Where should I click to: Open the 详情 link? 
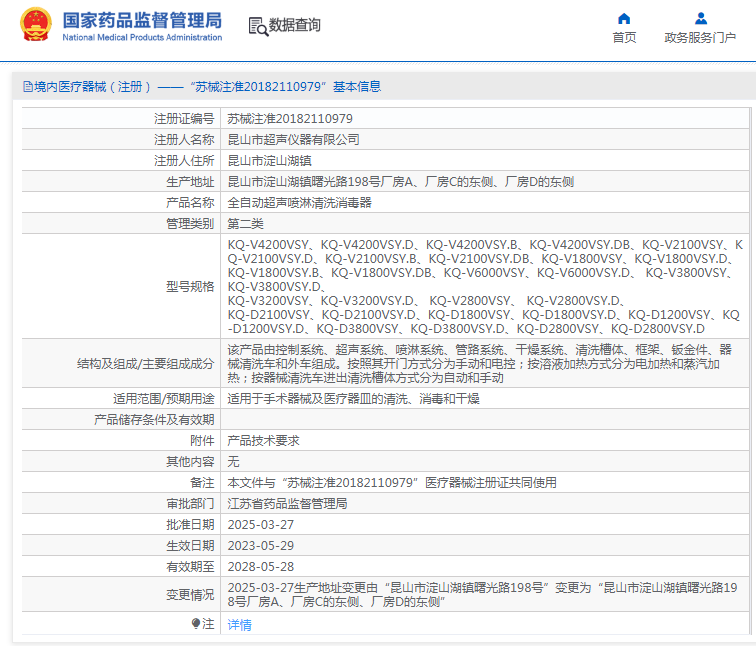(x=240, y=624)
